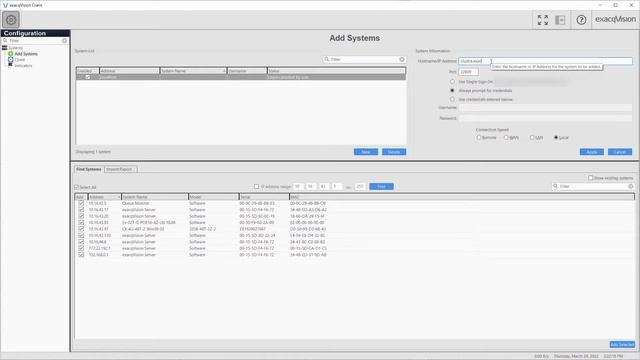Switch to the Find Systems tab
640x360 pixels.
tap(89, 169)
